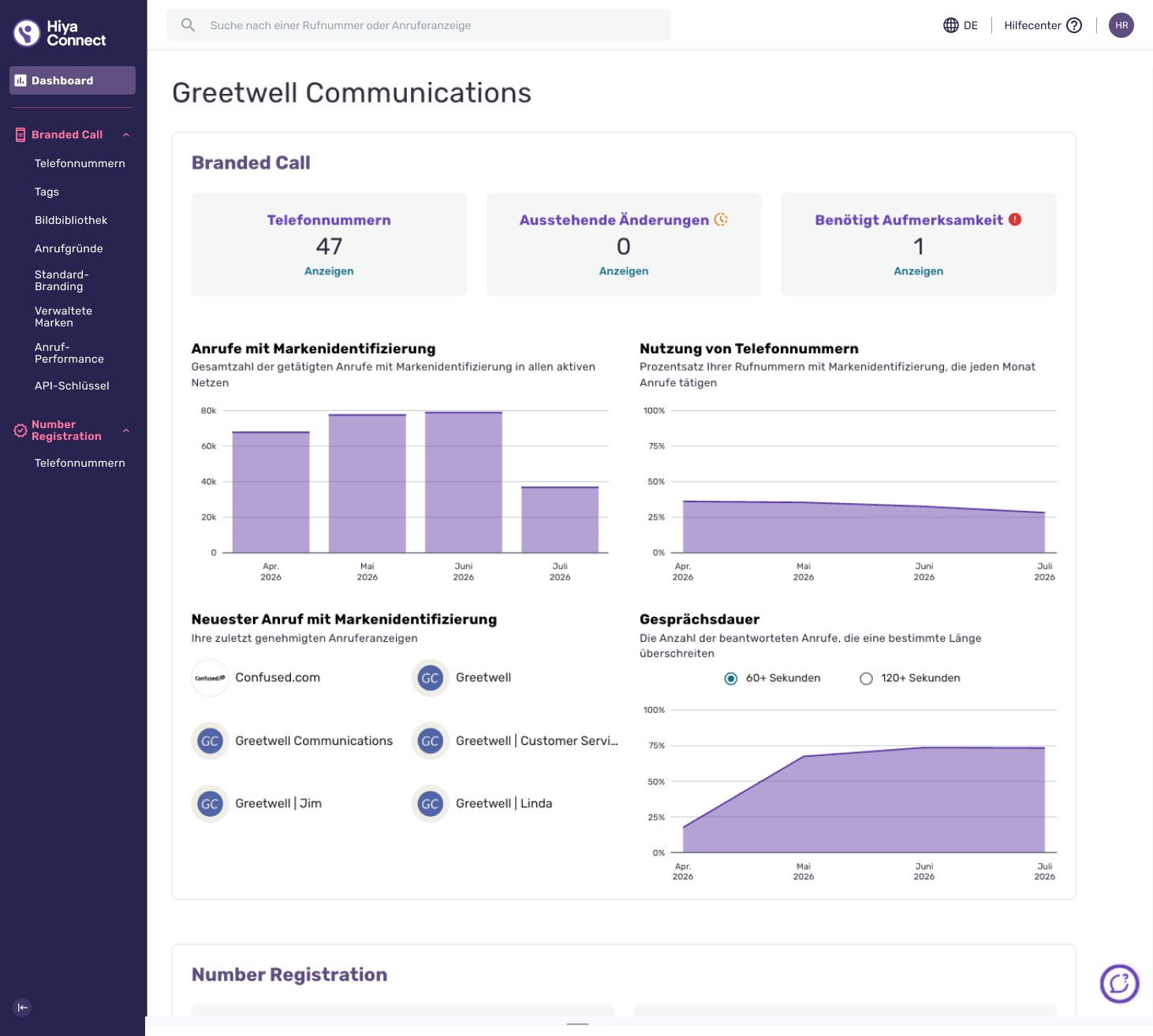Click the Hiya Connect logo

pos(60,33)
